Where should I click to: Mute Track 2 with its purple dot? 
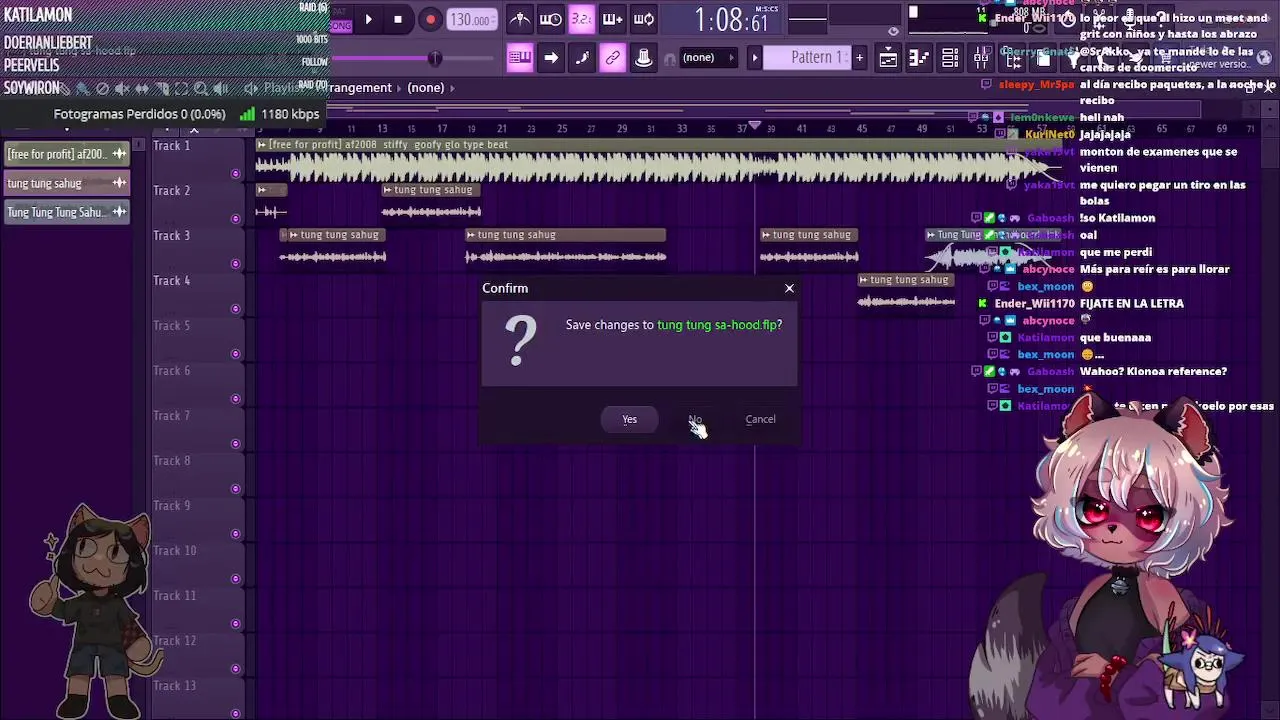click(x=236, y=219)
